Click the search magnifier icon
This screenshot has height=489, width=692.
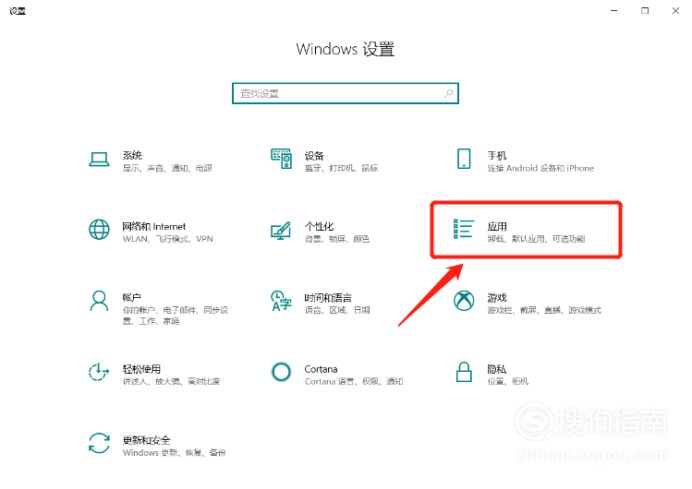tap(449, 93)
